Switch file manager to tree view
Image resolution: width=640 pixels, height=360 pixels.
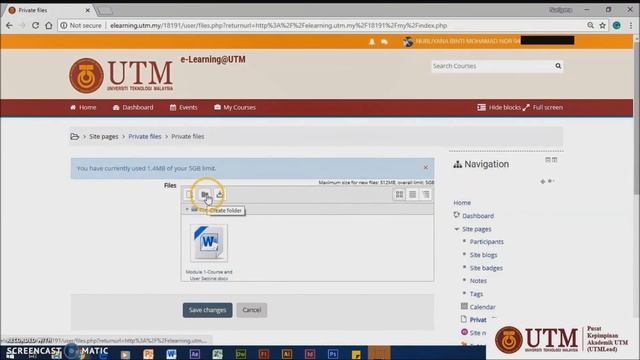pos(426,195)
